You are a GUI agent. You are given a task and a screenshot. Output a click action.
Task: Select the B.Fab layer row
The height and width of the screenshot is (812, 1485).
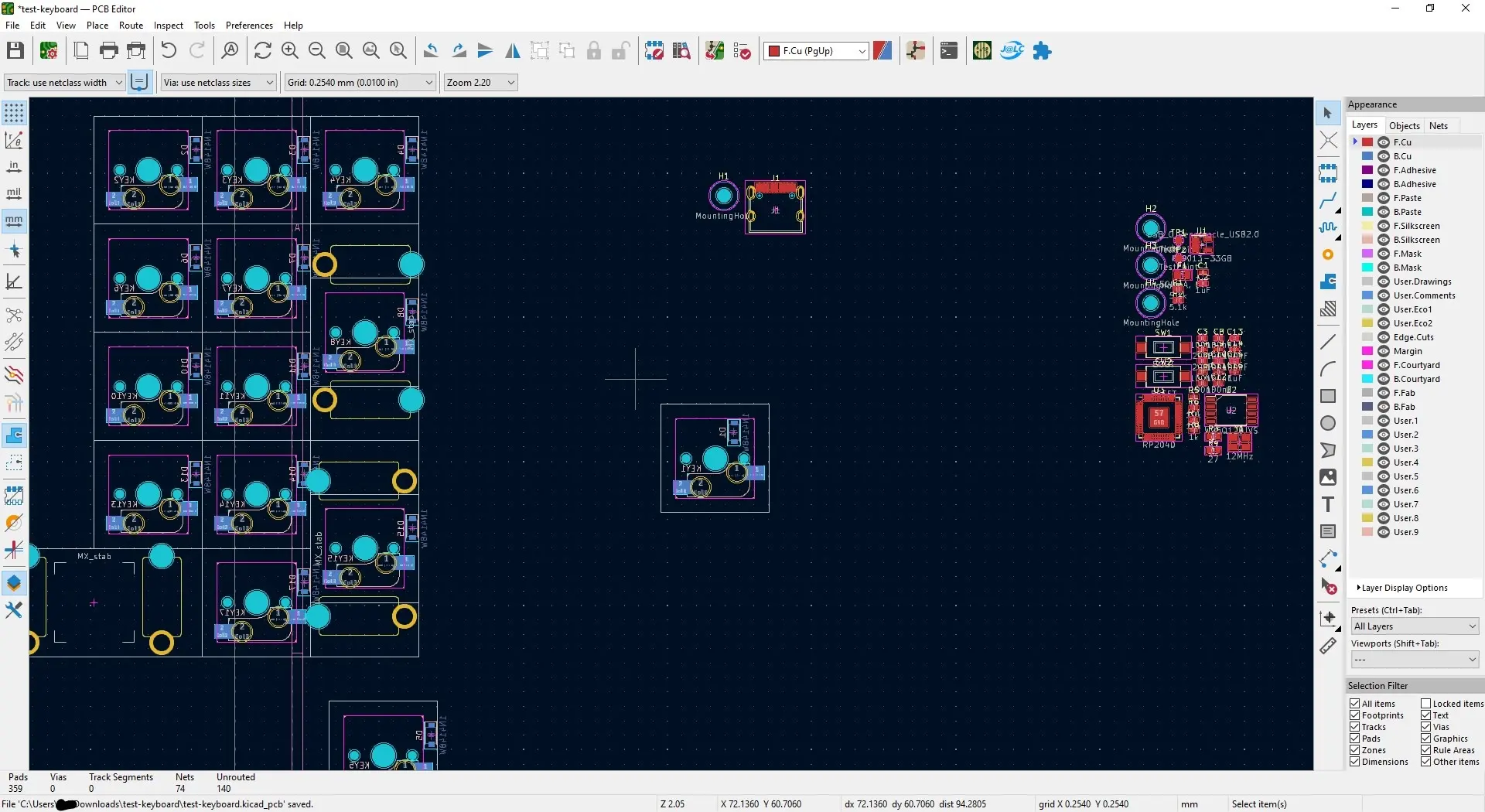point(1415,407)
